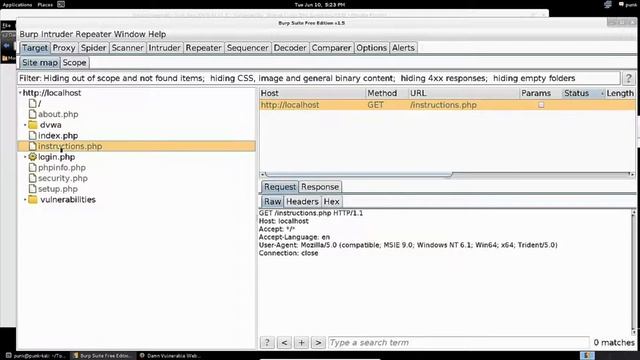
Task: Click the search term input field
Action: (x=459, y=342)
